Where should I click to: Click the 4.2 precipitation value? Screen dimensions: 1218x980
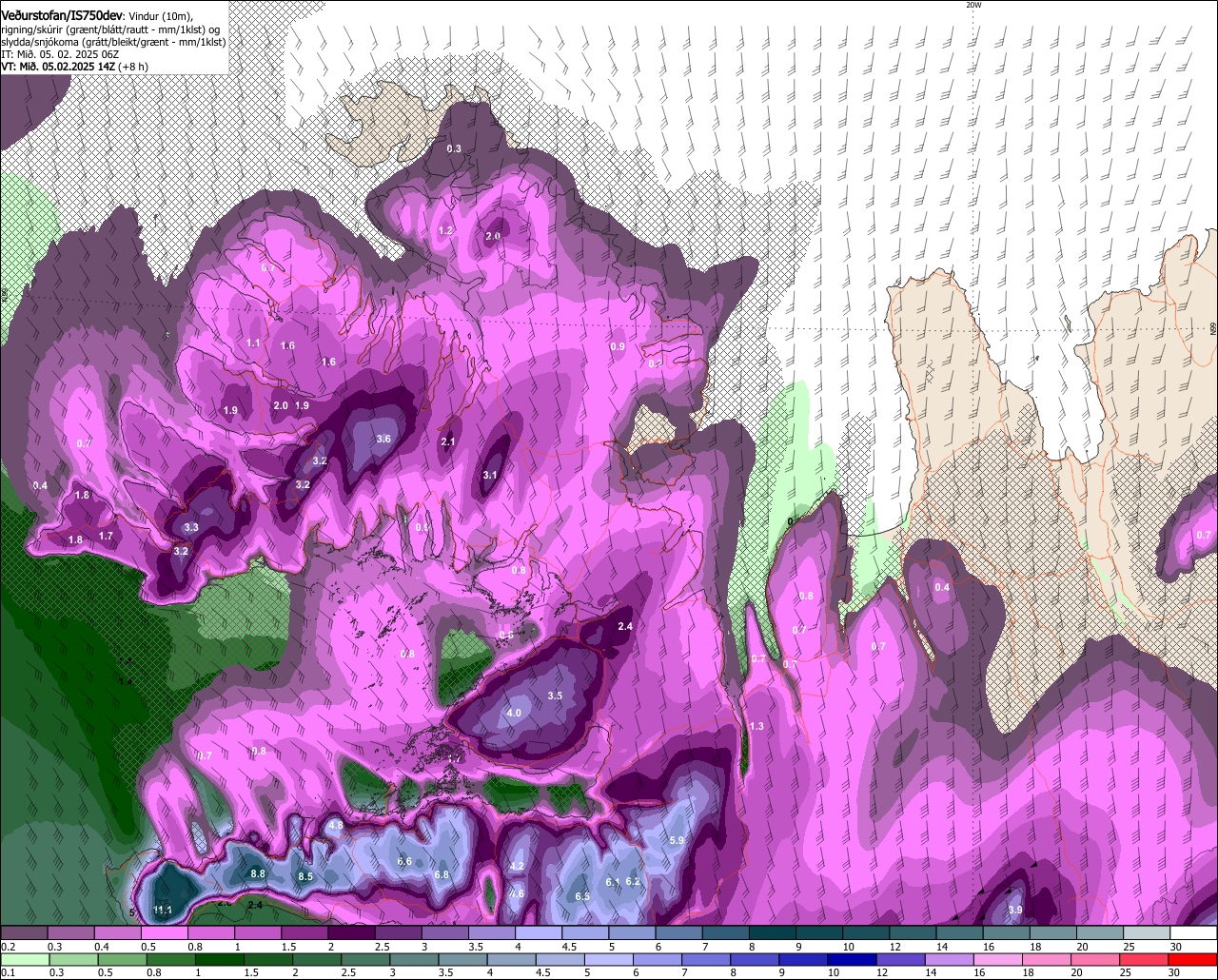(x=517, y=866)
